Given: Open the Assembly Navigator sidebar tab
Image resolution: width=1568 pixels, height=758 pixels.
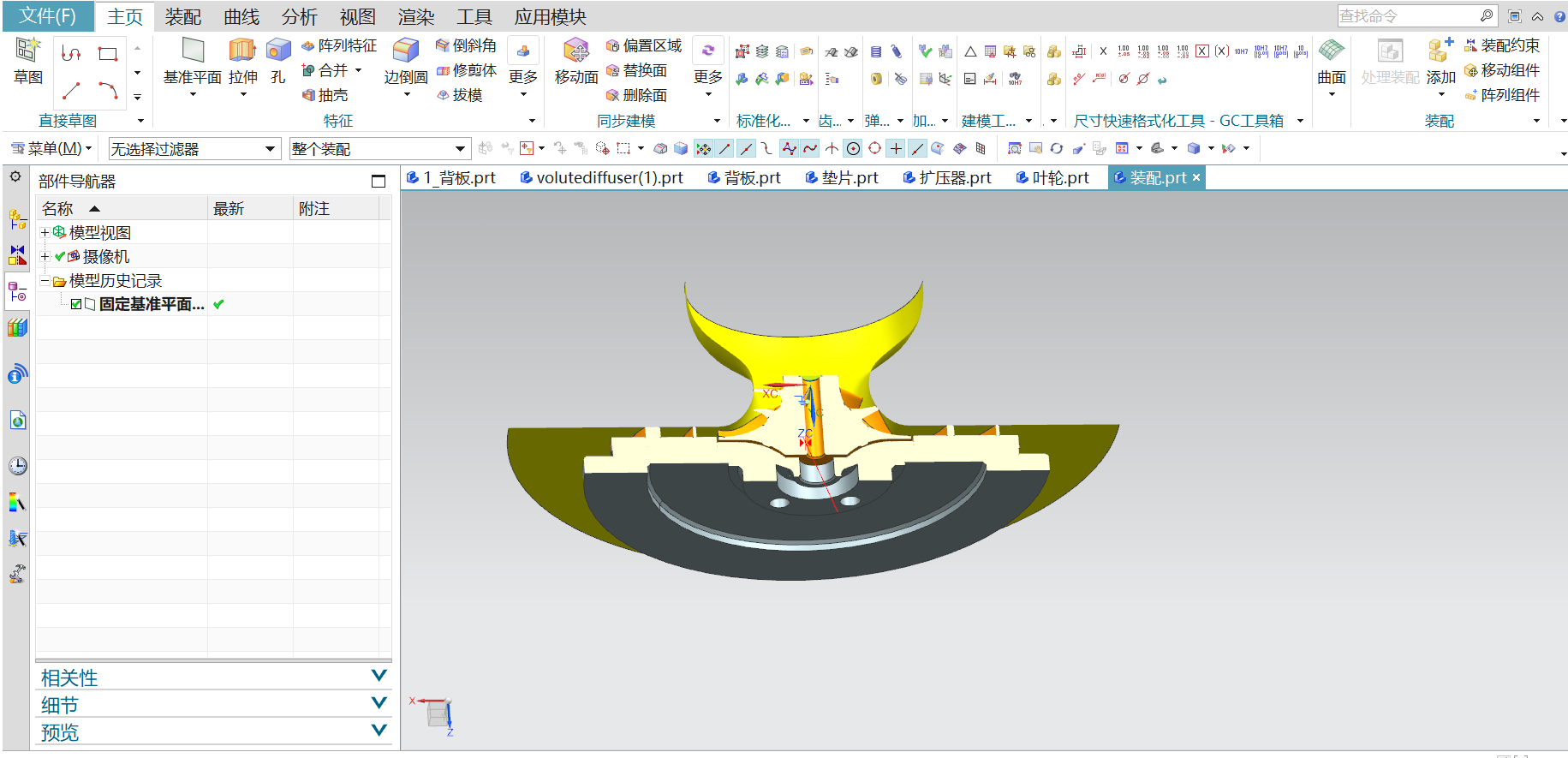Looking at the screenshot, I should pyautogui.click(x=17, y=219).
